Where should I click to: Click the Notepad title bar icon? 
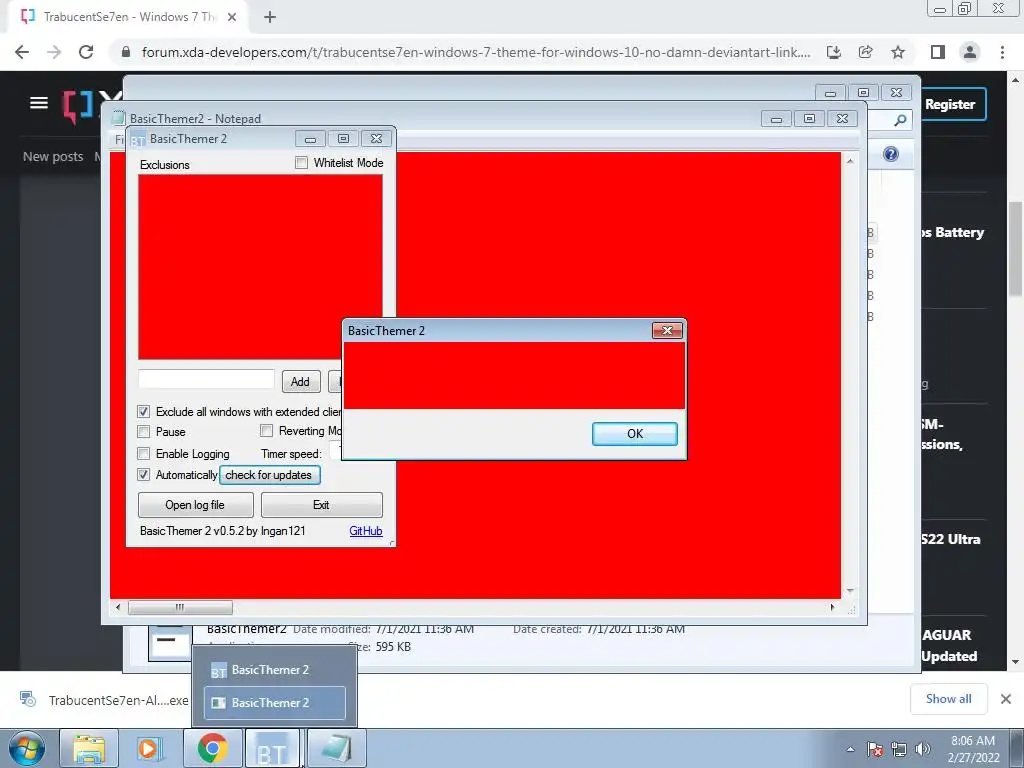[118, 118]
